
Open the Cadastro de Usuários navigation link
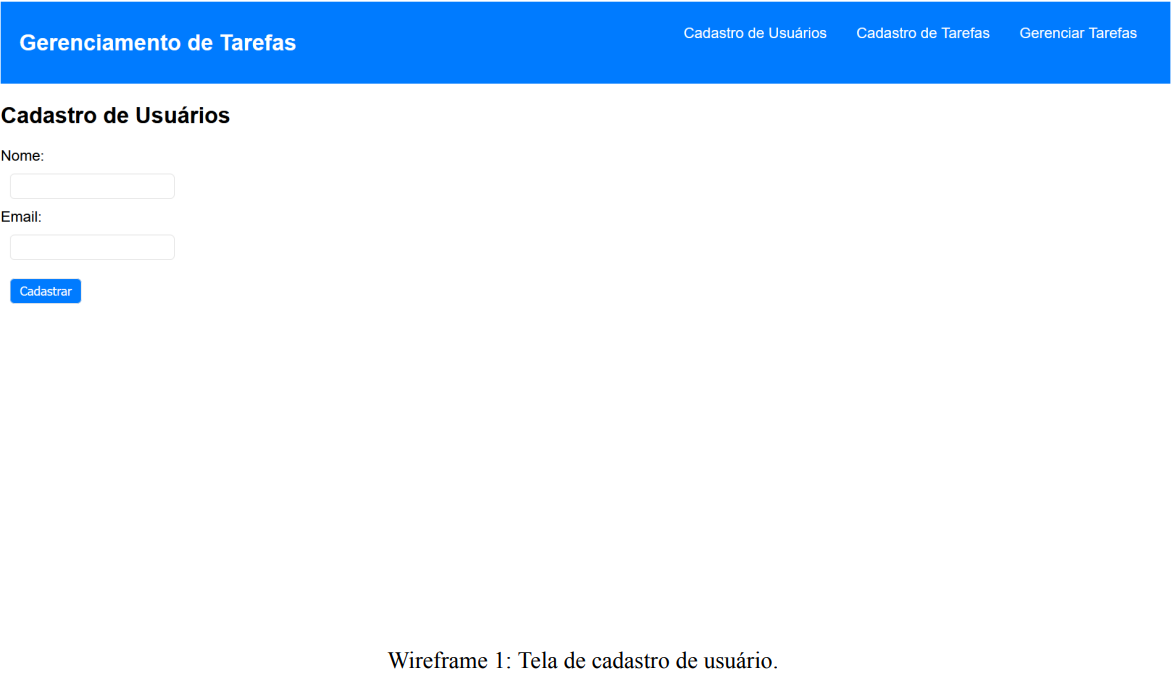pyautogui.click(x=755, y=33)
